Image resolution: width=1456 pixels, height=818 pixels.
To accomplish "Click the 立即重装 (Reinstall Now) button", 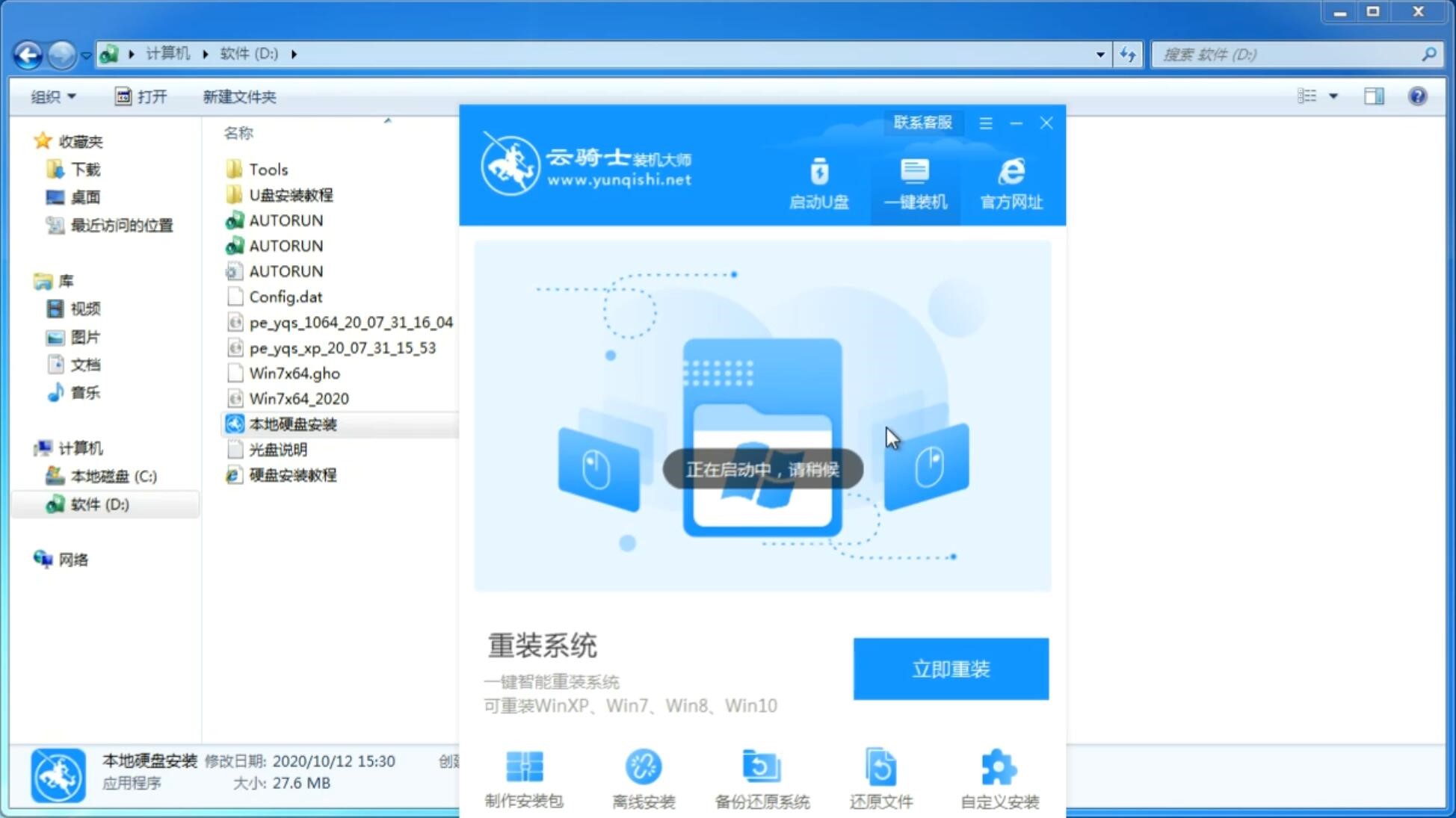I will [x=950, y=668].
